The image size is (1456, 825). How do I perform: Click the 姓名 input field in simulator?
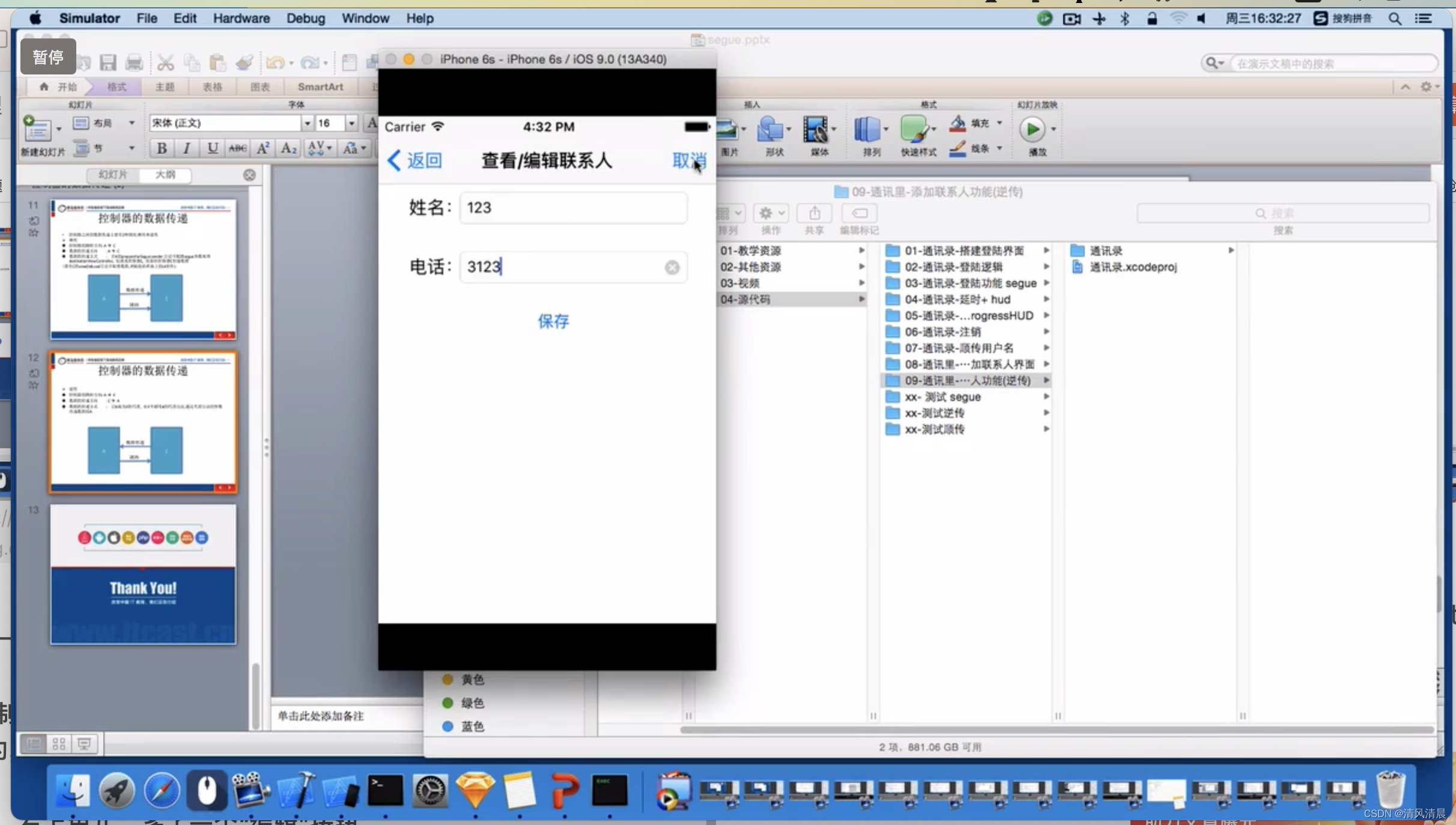[x=573, y=207]
